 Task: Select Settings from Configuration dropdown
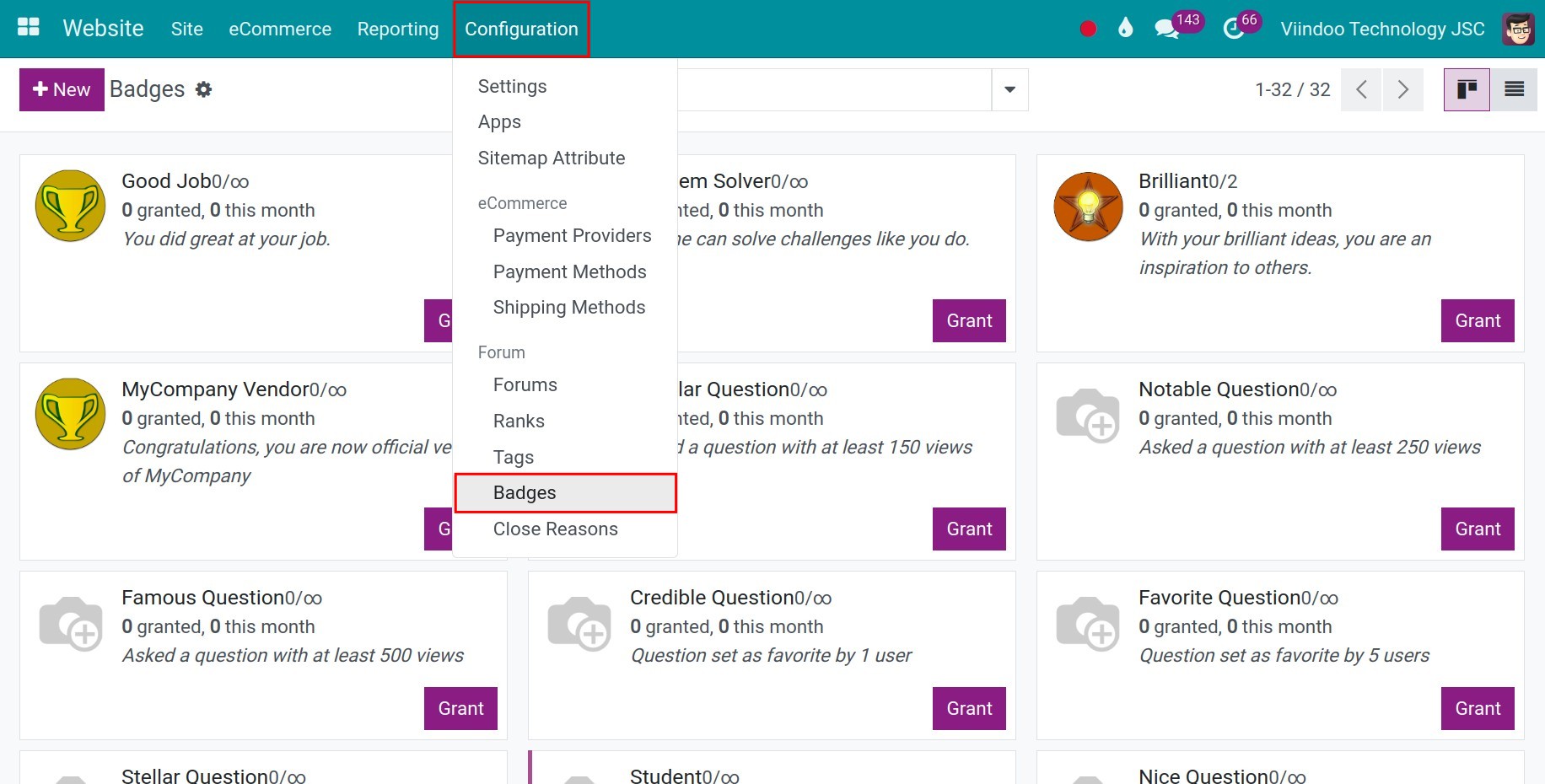[x=565, y=86]
